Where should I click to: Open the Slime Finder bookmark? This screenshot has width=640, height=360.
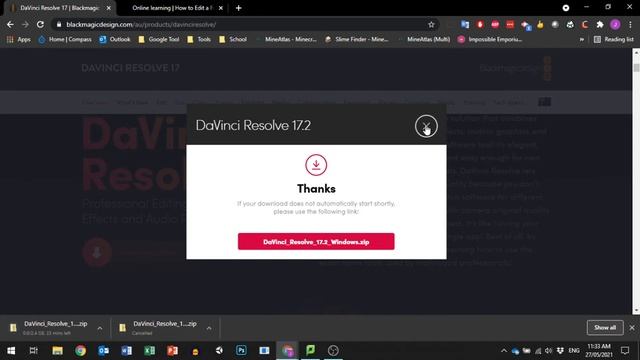tap(357, 39)
